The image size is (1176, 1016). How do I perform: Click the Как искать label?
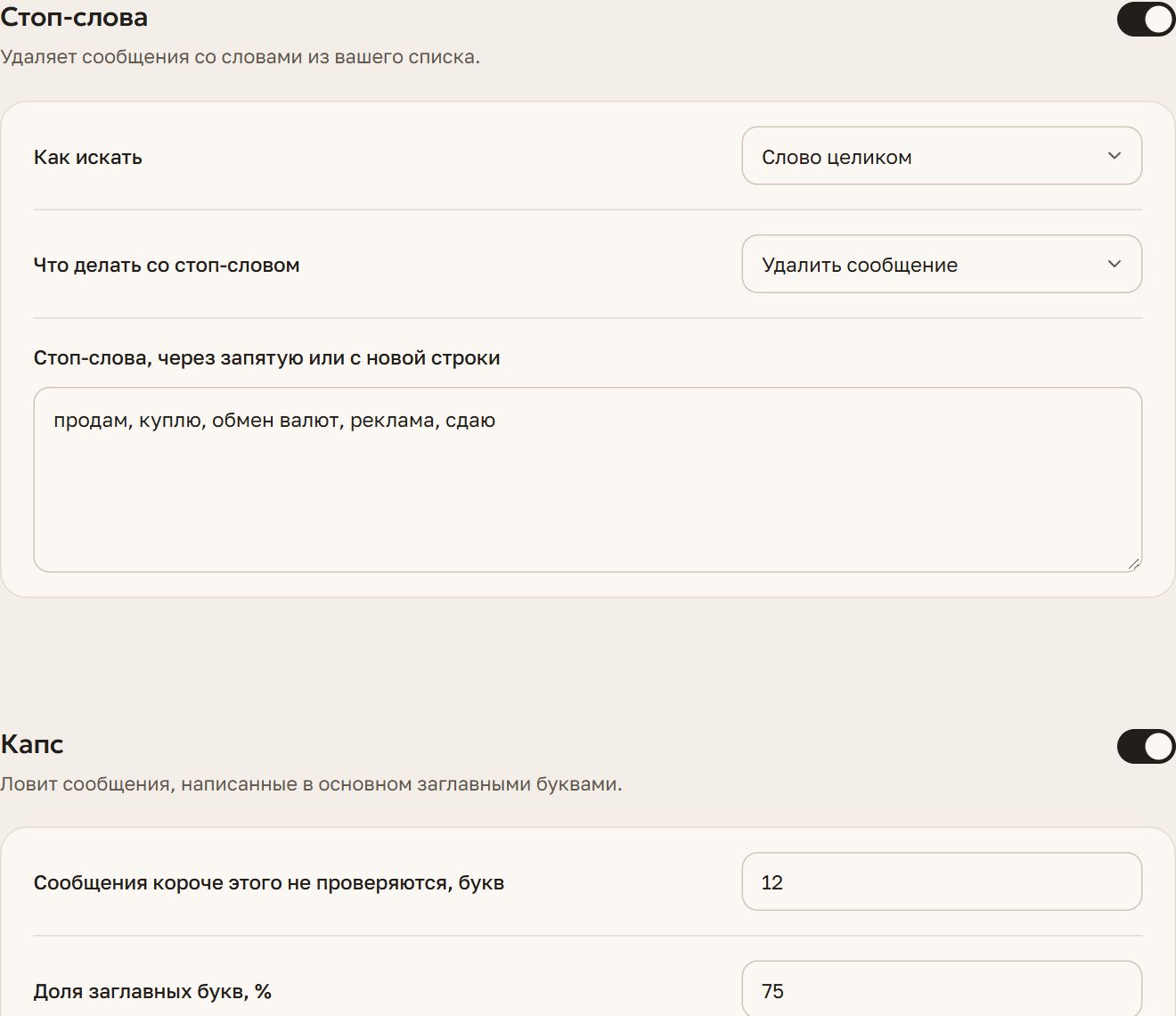pos(88,158)
